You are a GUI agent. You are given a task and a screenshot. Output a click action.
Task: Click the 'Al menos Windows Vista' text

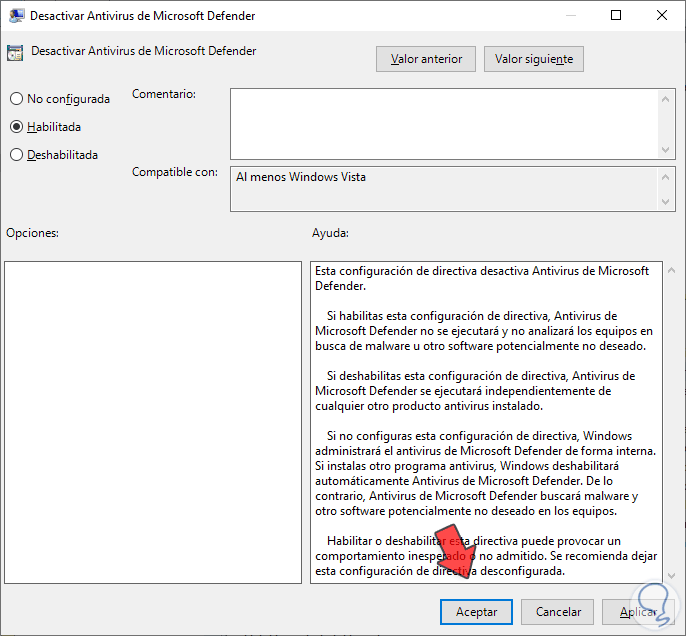[x=301, y=177]
